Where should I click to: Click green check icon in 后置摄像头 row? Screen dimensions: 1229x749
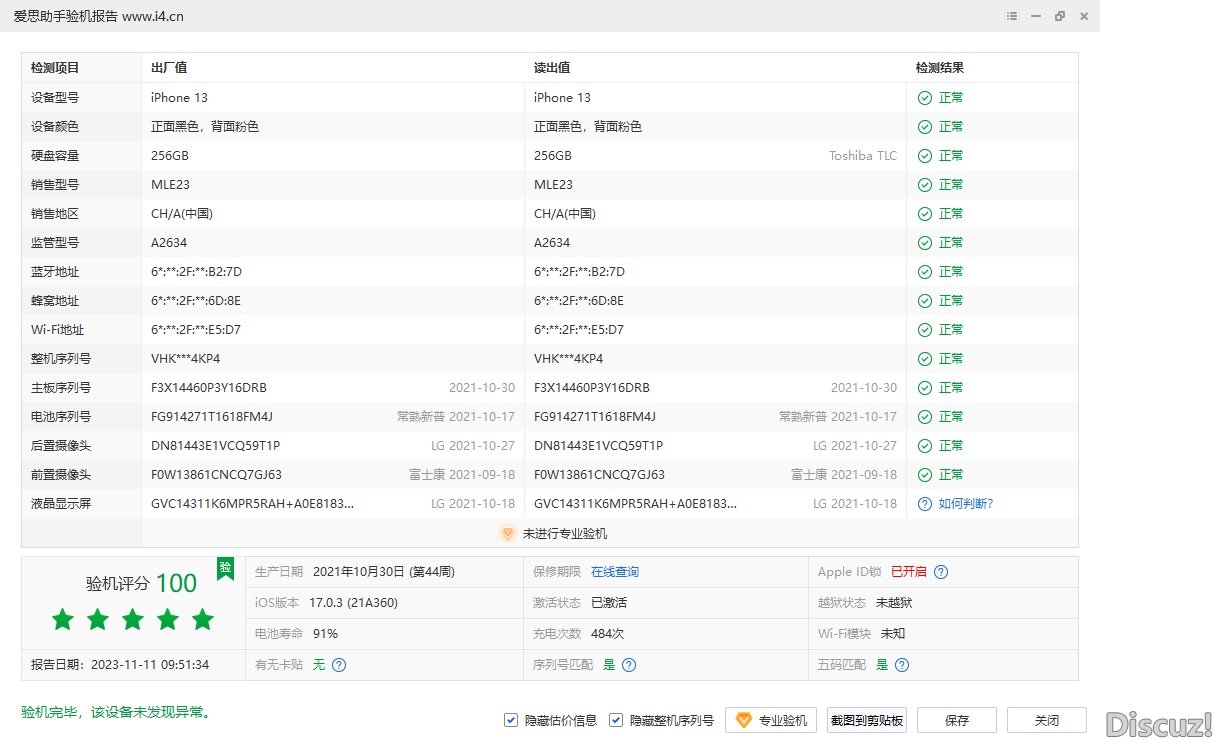click(x=925, y=446)
